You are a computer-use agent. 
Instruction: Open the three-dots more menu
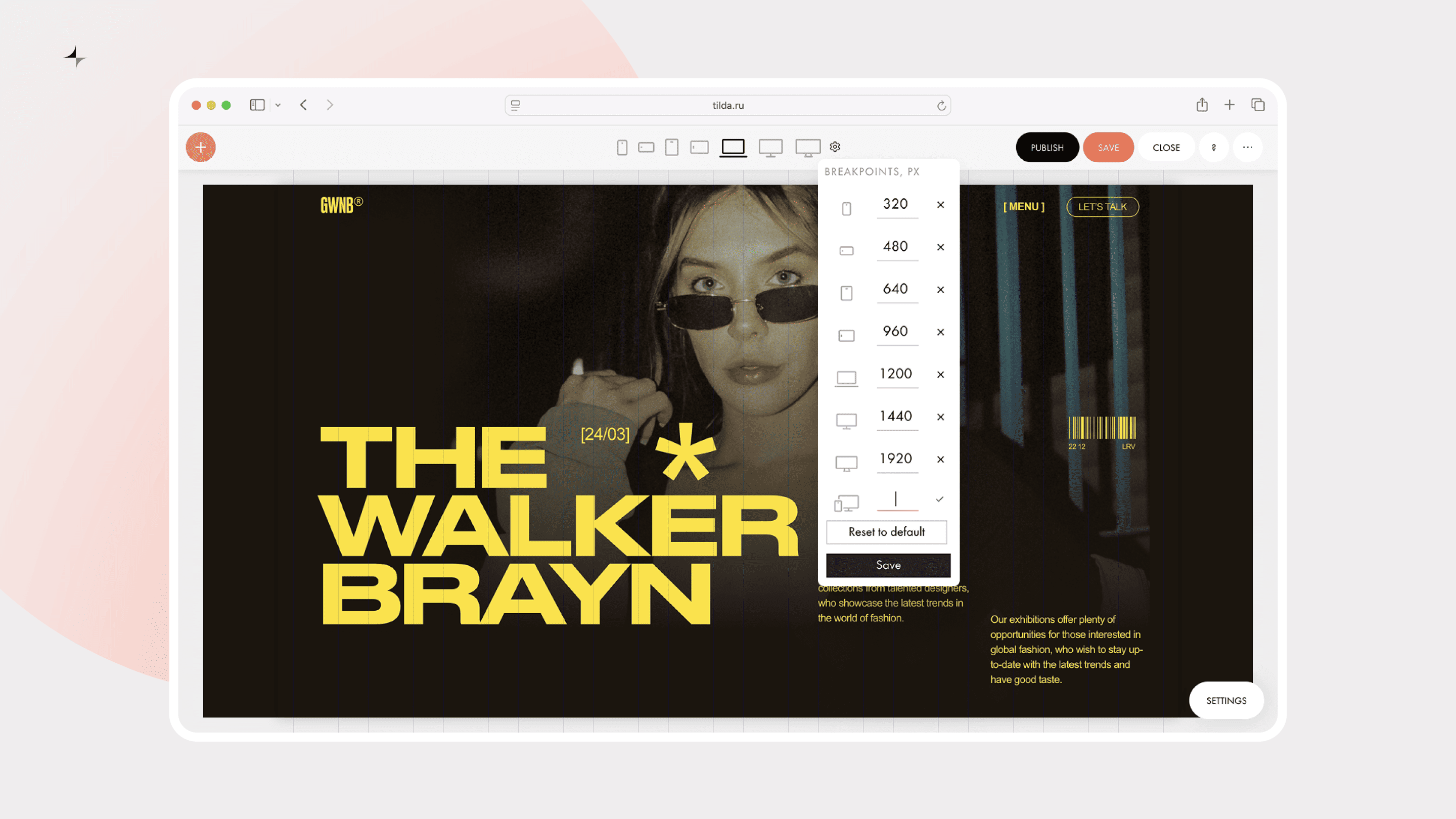(1247, 148)
